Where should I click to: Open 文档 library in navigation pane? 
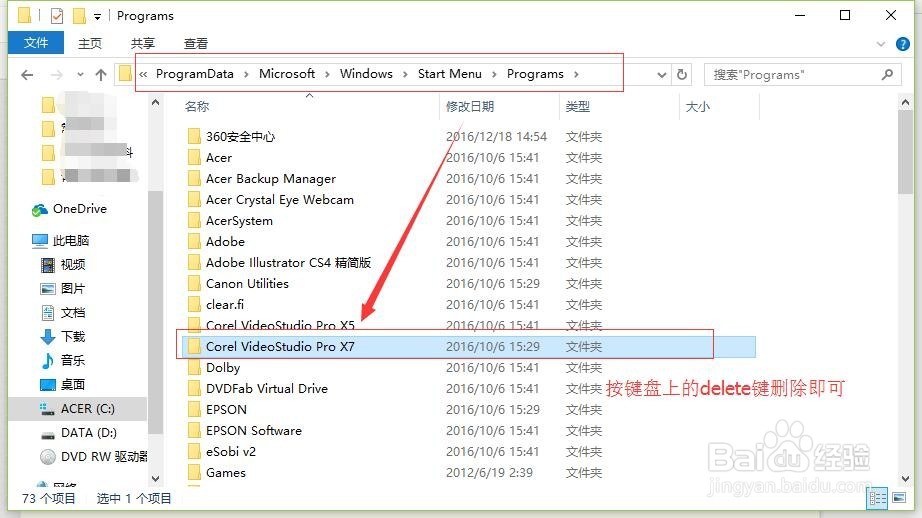(x=63, y=313)
